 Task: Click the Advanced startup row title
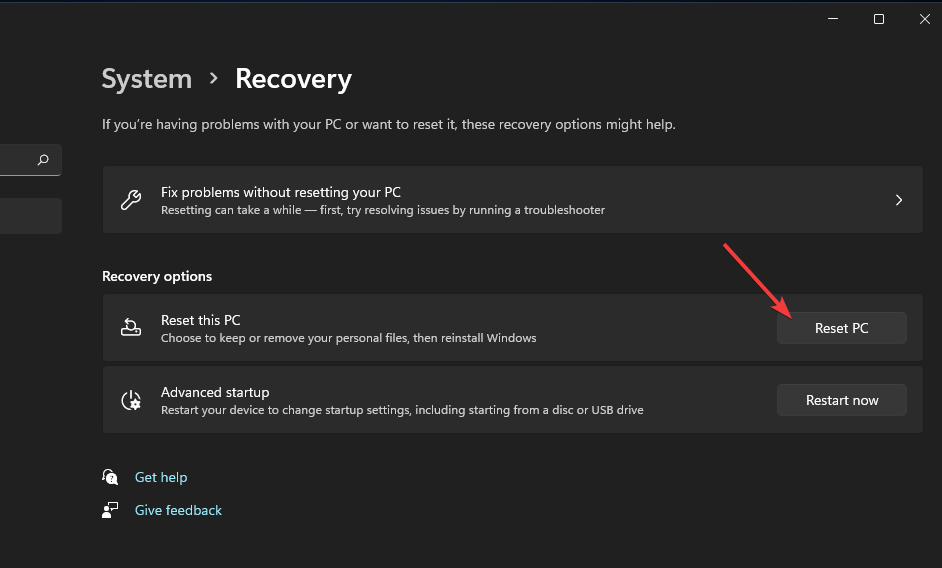[215, 392]
